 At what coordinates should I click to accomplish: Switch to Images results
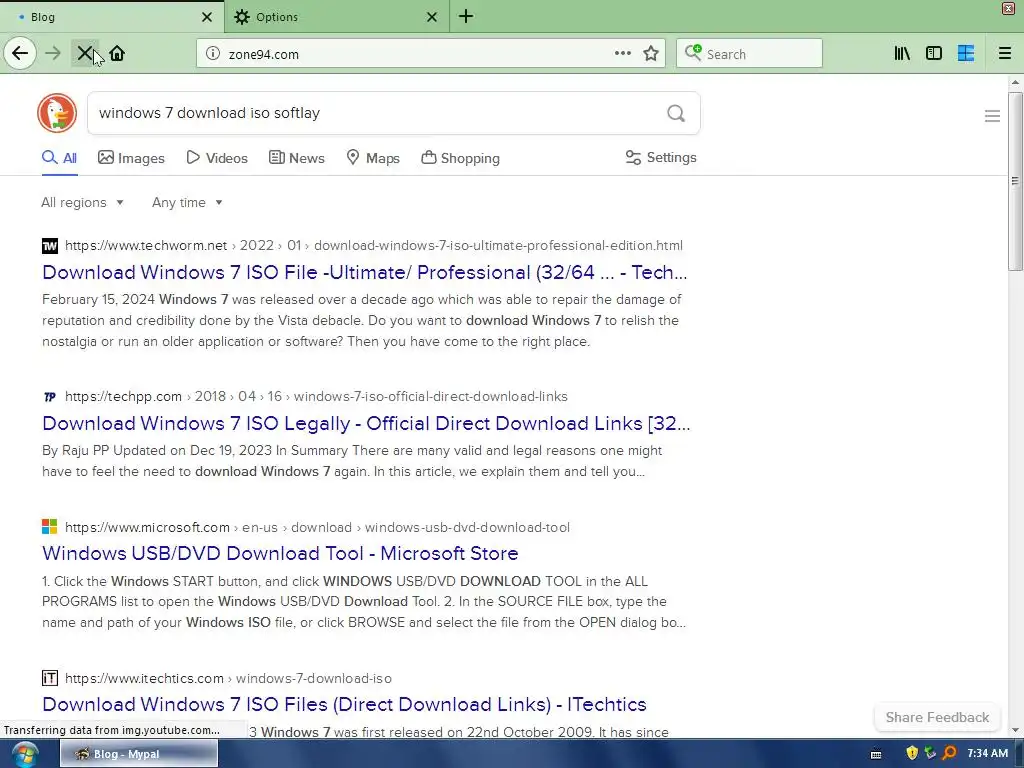131,158
